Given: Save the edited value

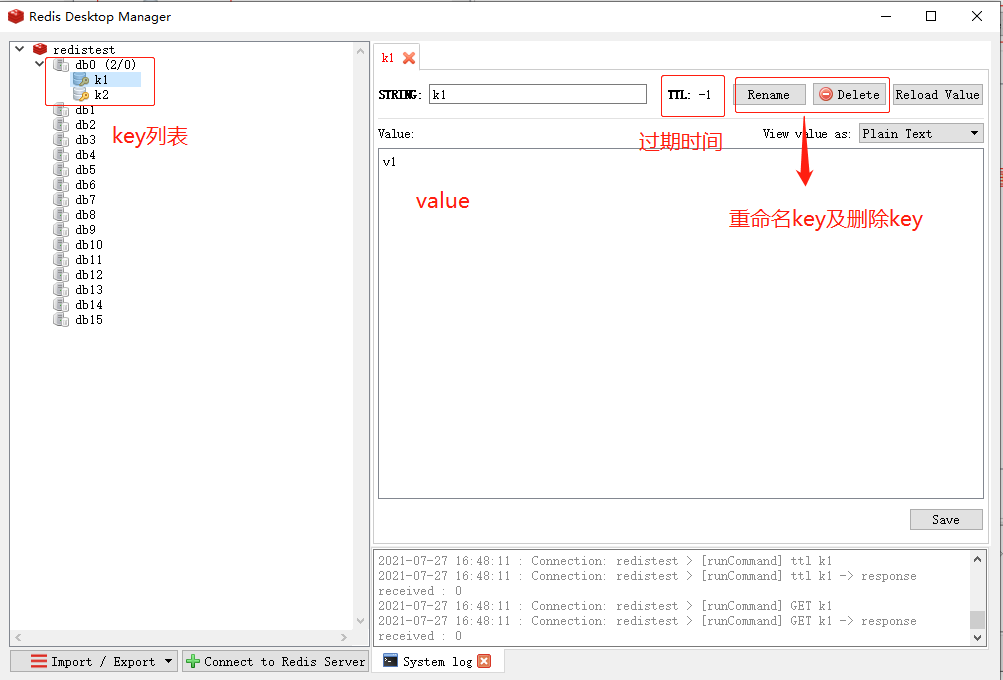Looking at the screenshot, I should pyautogui.click(x=946, y=519).
